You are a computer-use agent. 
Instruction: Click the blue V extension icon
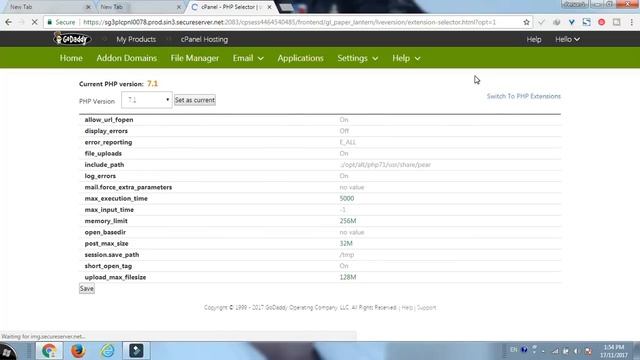(x=571, y=22)
